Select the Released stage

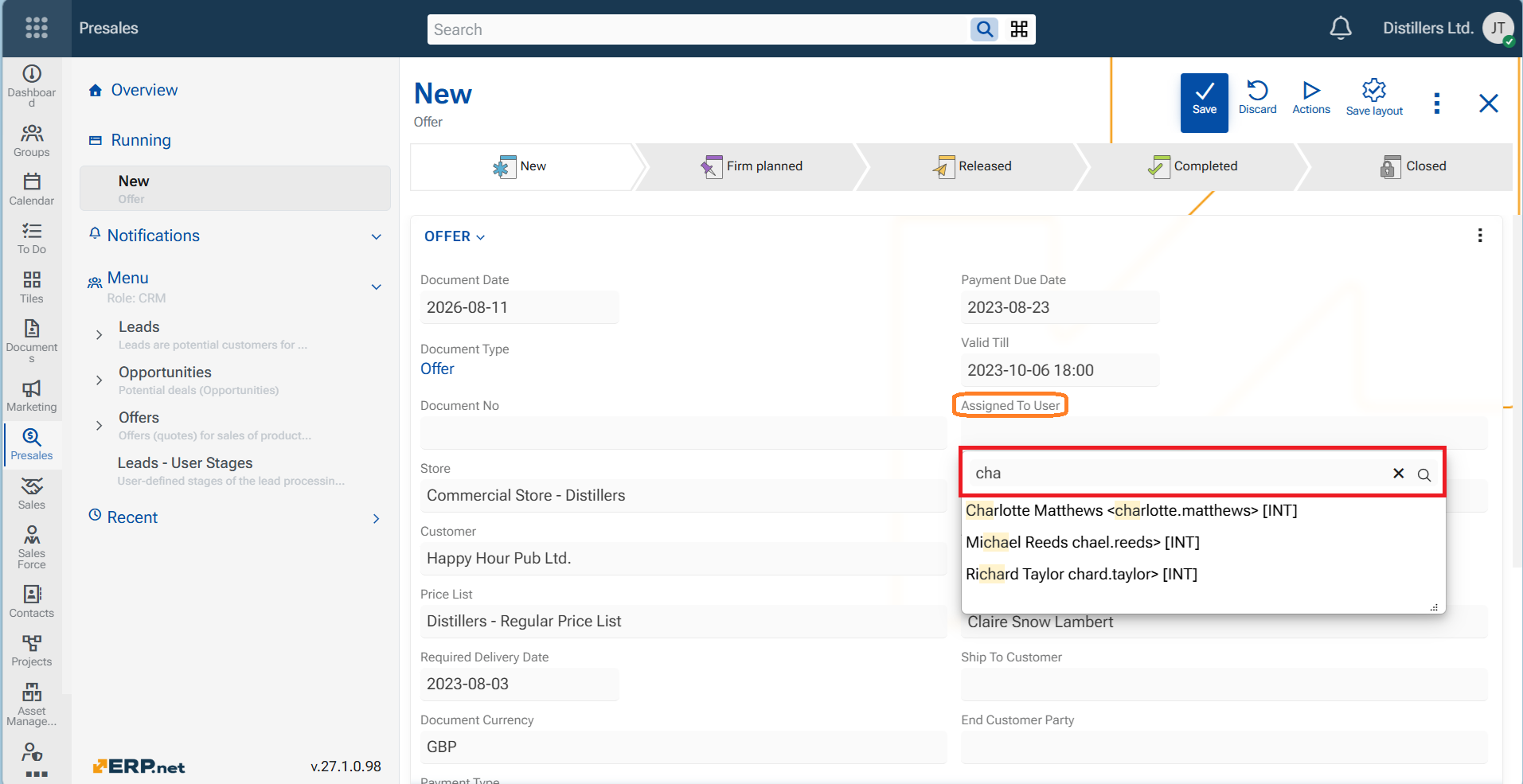[973, 166]
